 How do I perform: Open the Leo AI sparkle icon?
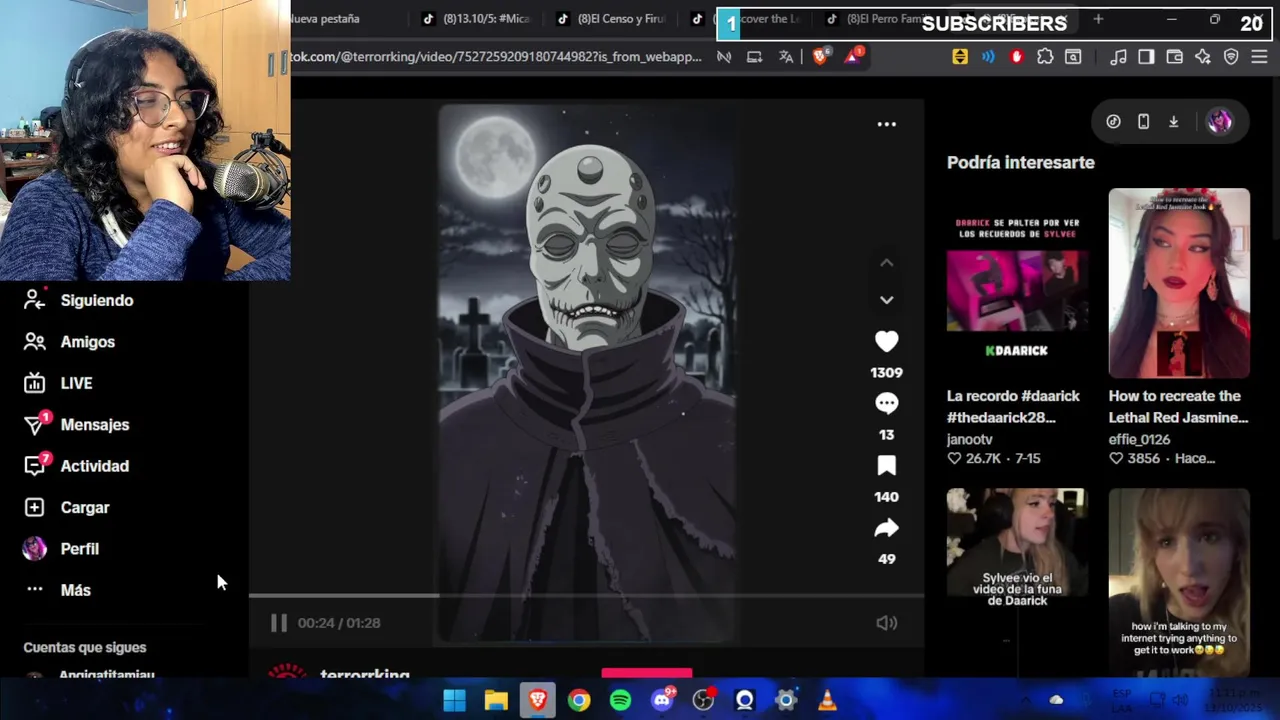tap(1203, 57)
